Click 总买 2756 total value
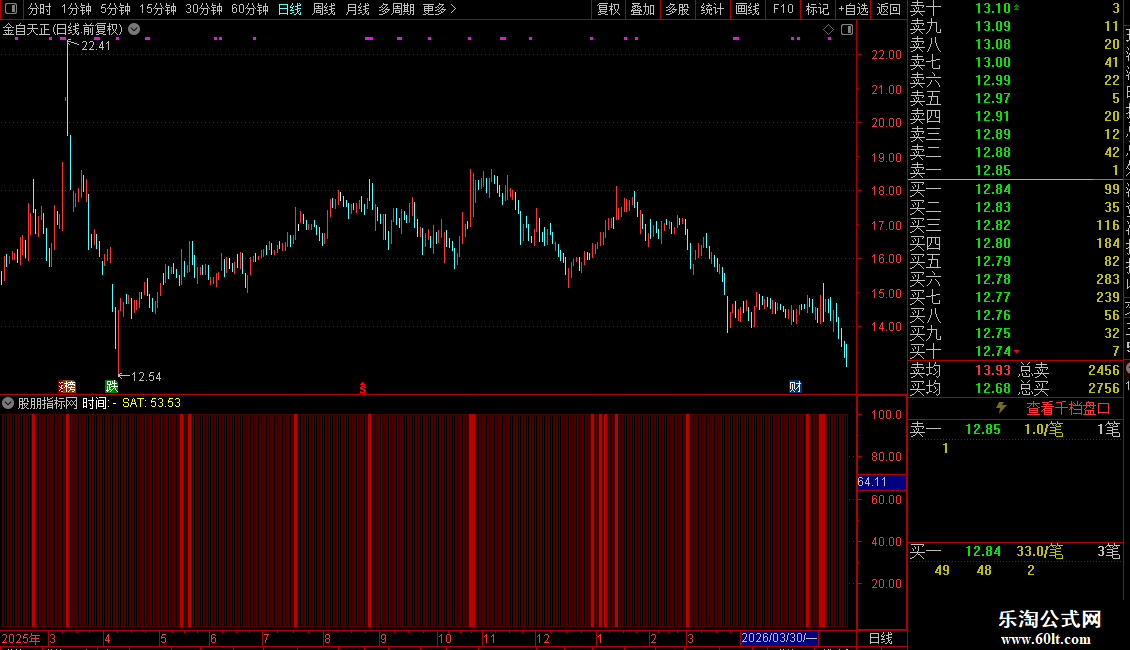The image size is (1130, 650). [x=1069, y=388]
